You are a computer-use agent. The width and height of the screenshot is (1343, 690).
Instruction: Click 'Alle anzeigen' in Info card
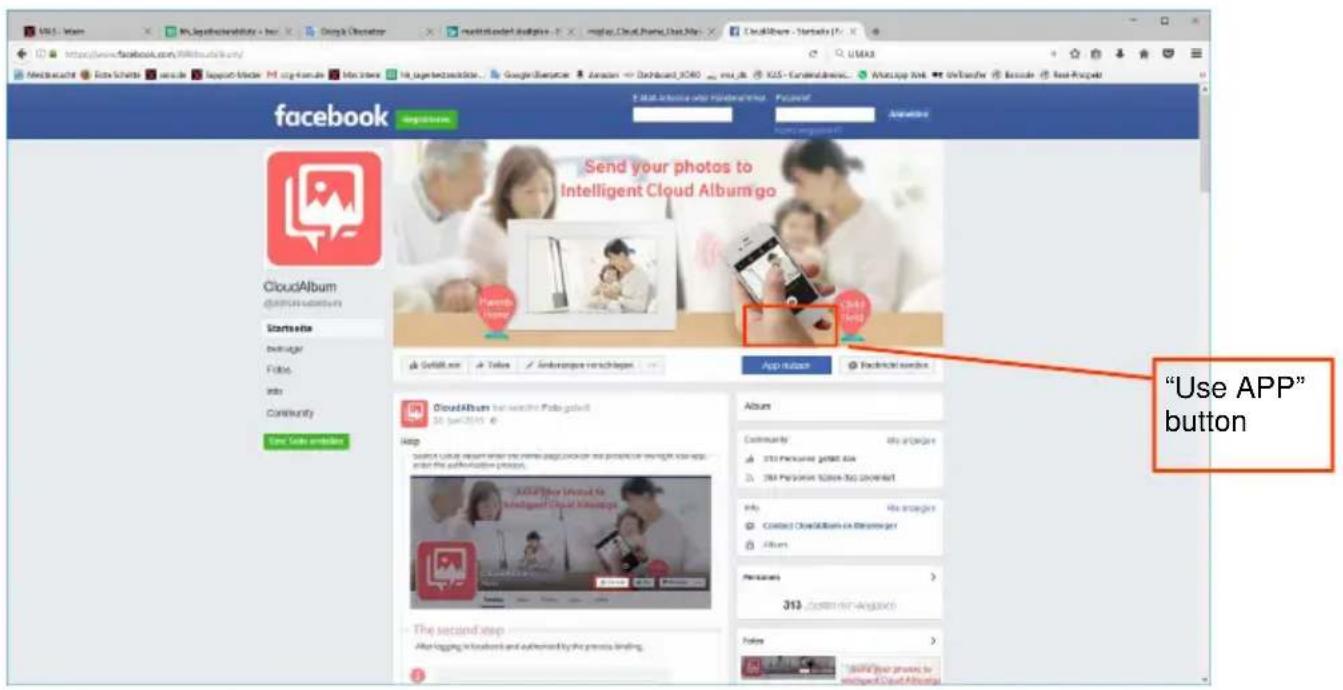coord(910,508)
